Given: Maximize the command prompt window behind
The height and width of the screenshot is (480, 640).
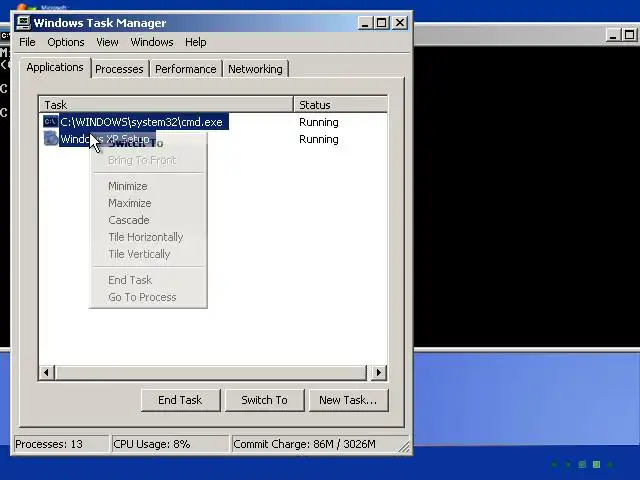Looking at the screenshot, I should [629, 35].
